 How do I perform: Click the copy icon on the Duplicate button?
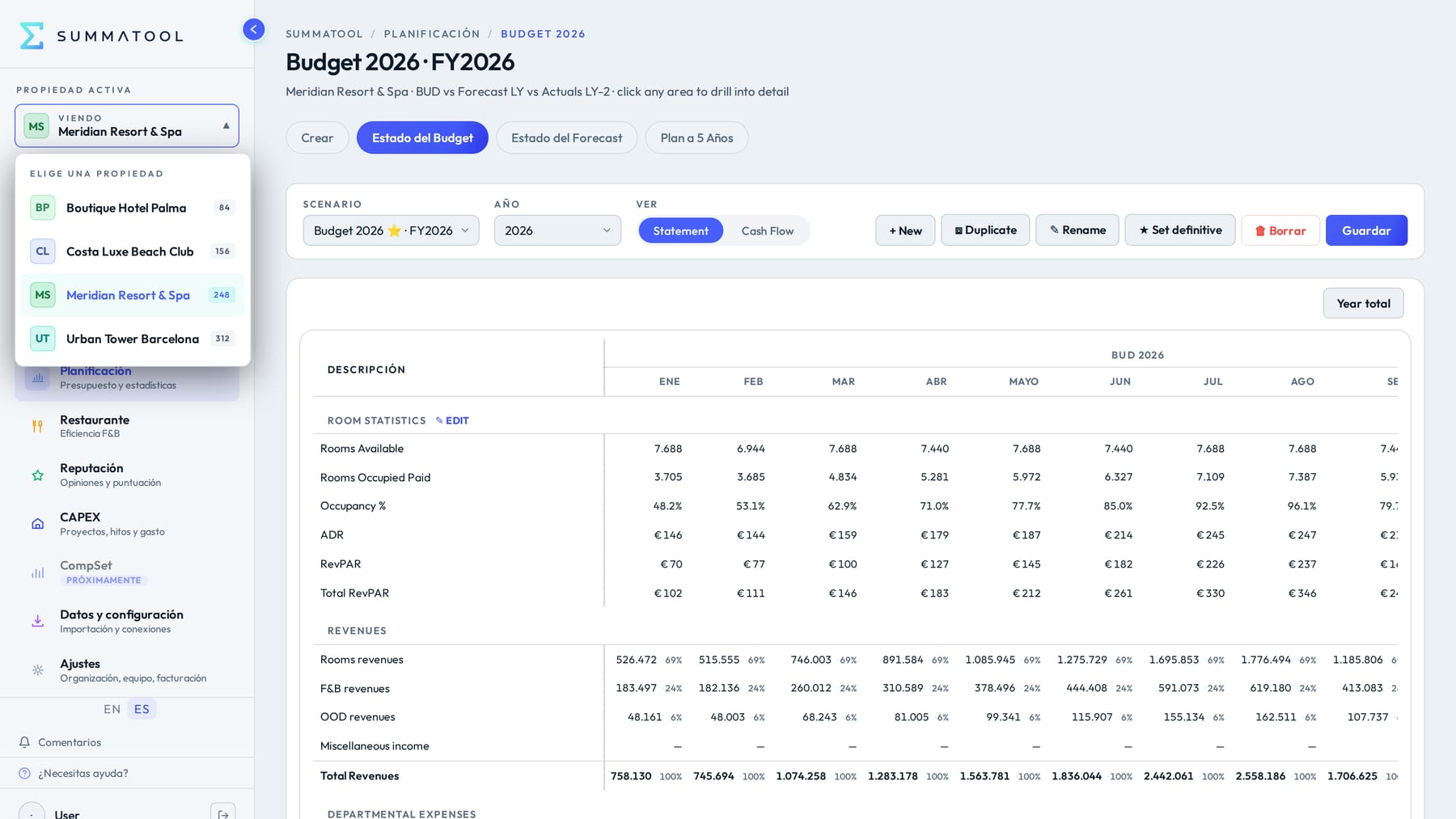tap(959, 230)
